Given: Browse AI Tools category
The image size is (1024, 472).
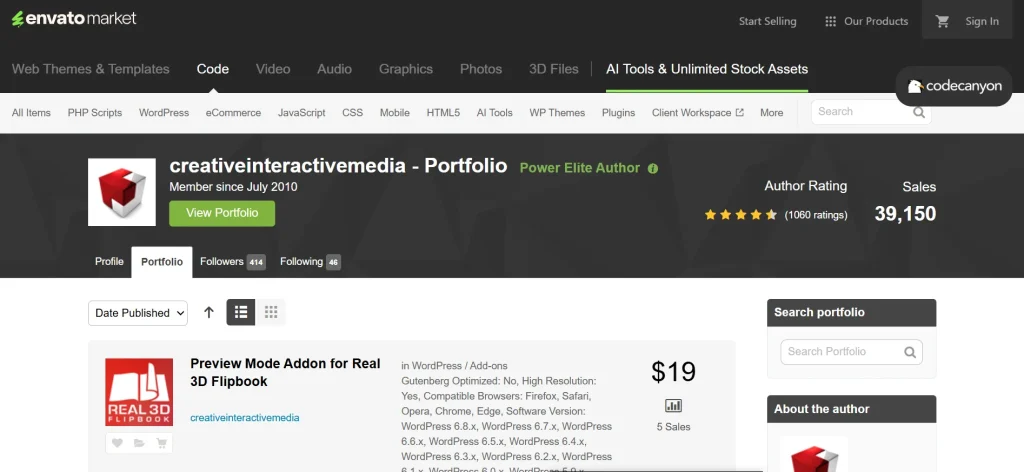Looking at the screenshot, I should (x=494, y=112).
